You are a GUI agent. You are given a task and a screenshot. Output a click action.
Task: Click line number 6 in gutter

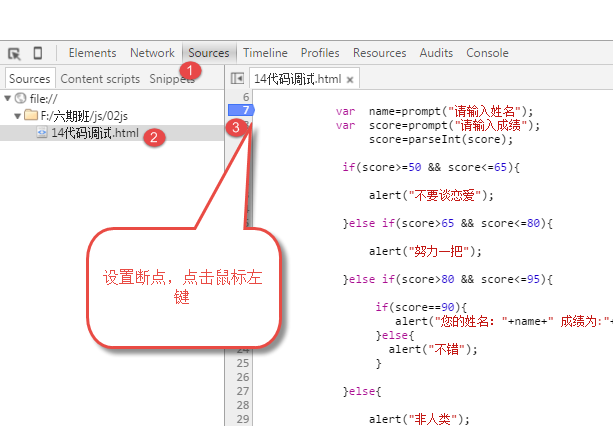pyautogui.click(x=246, y=97)
